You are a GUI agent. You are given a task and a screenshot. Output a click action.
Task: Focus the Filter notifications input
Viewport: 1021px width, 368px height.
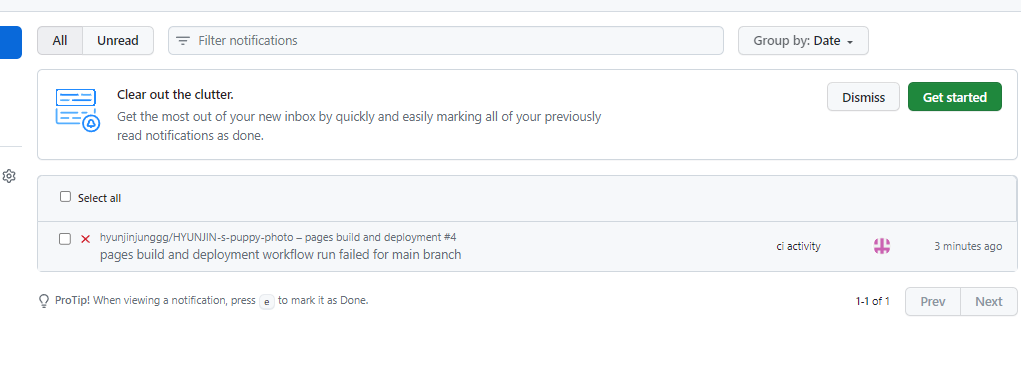point(445,40)
